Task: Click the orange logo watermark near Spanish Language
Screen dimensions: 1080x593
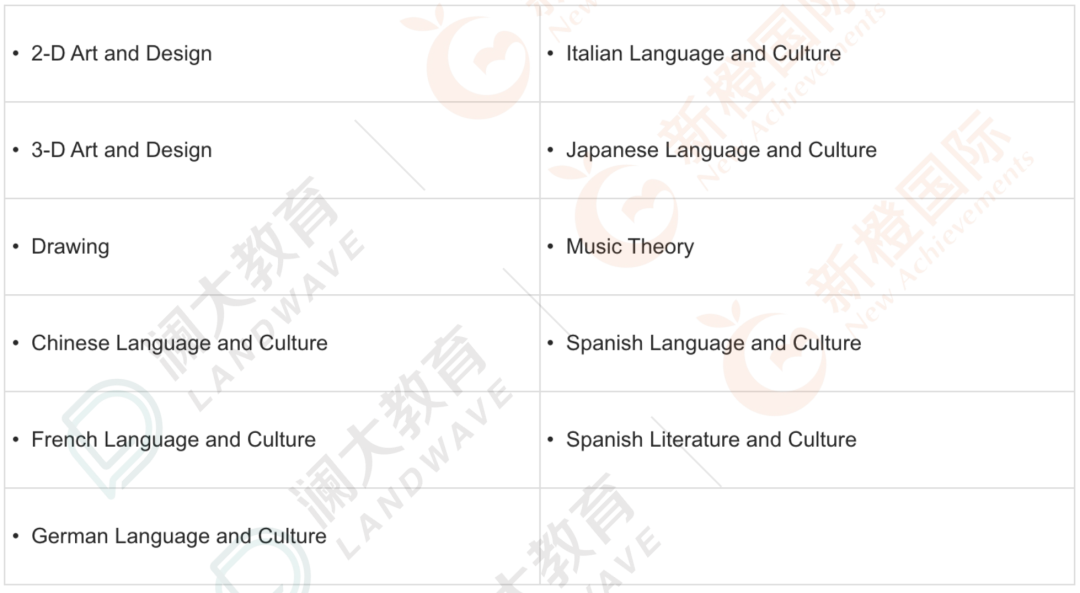Action: pyautogui.click(x=771, y=362)
